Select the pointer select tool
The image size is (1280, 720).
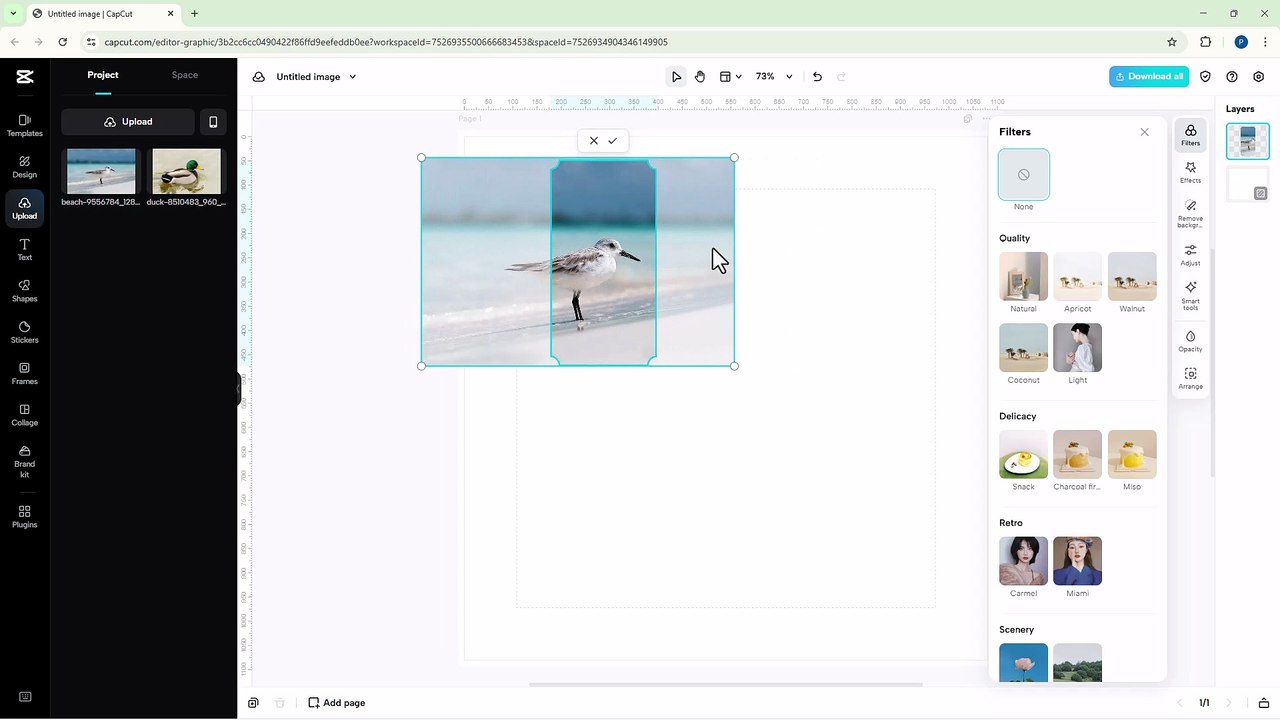click(676, 77)
